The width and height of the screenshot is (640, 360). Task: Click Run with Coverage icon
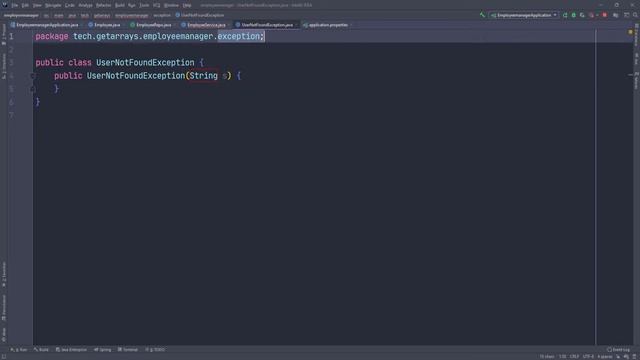coord(582,15)
